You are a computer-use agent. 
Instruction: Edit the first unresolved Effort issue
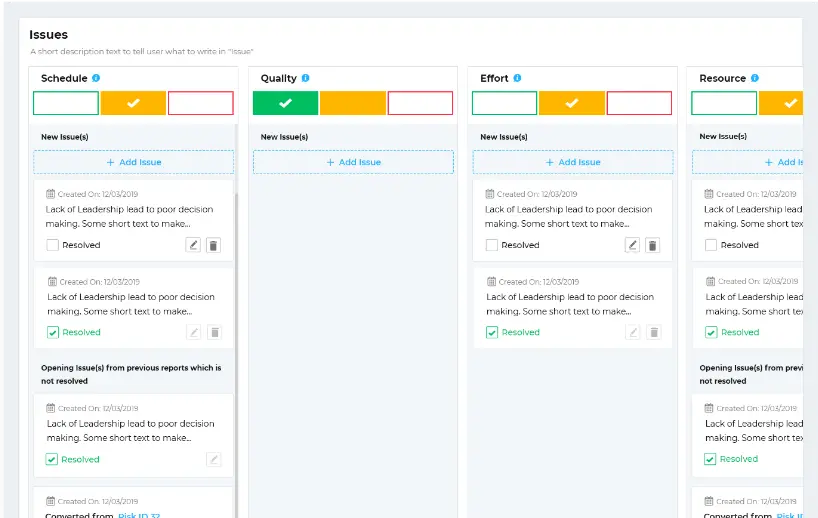(x=632, y=245)
